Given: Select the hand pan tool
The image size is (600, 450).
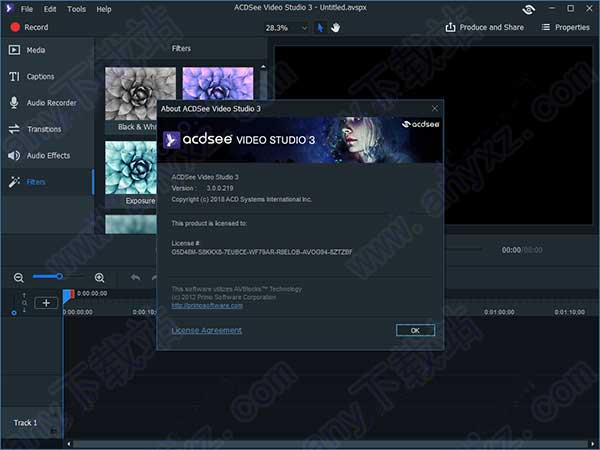Looking at the screenshot, I should (336, 28).
